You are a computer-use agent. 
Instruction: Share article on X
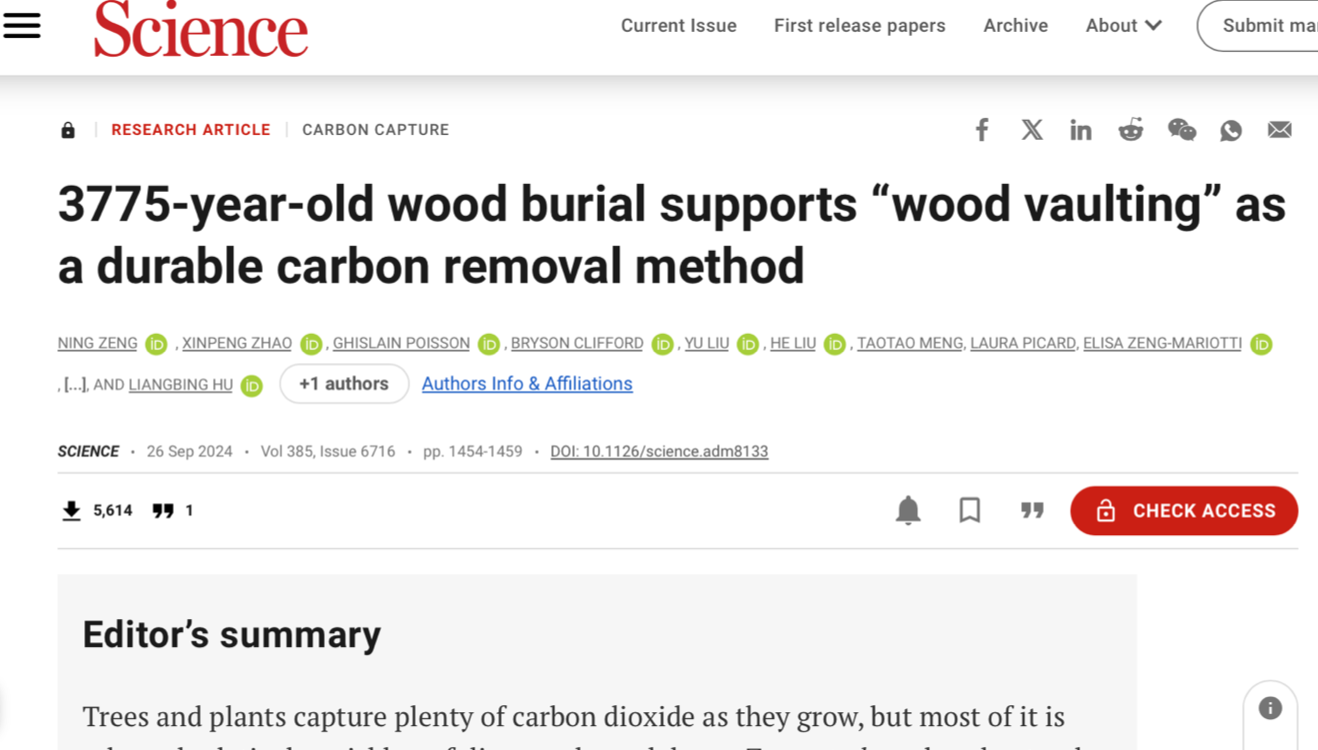point(1032,130)
